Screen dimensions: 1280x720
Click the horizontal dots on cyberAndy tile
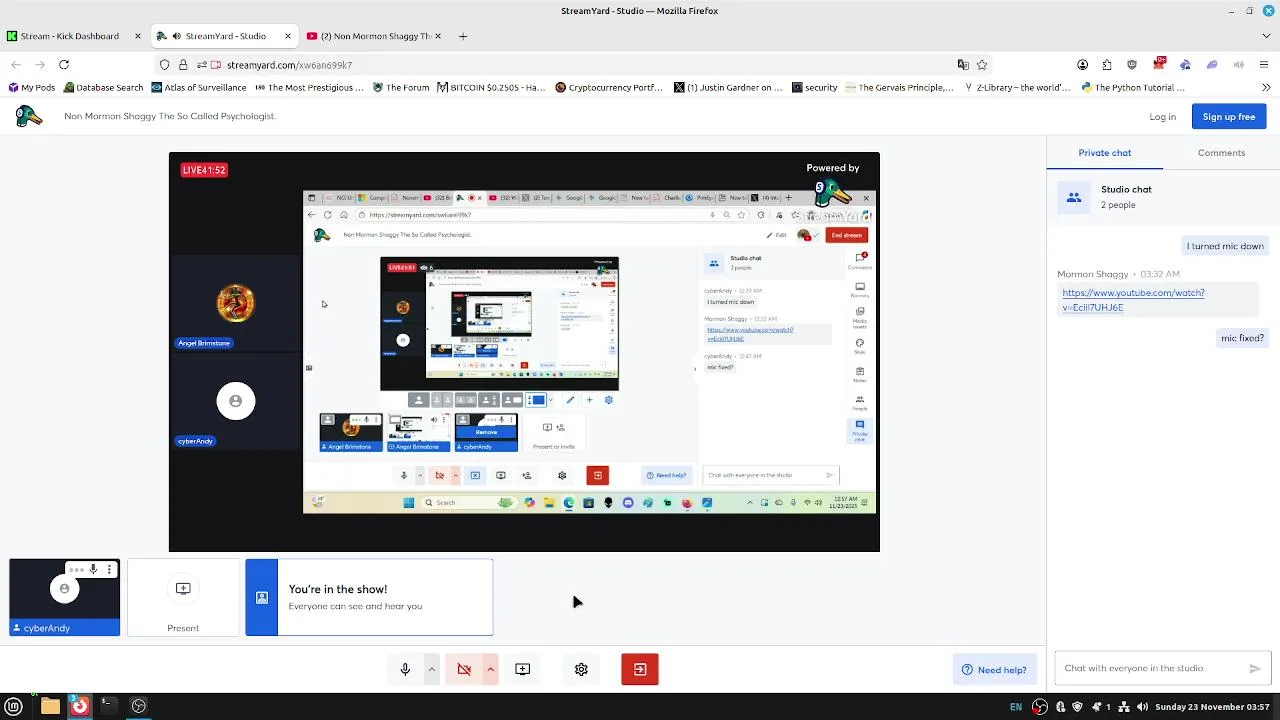[76, 570]
